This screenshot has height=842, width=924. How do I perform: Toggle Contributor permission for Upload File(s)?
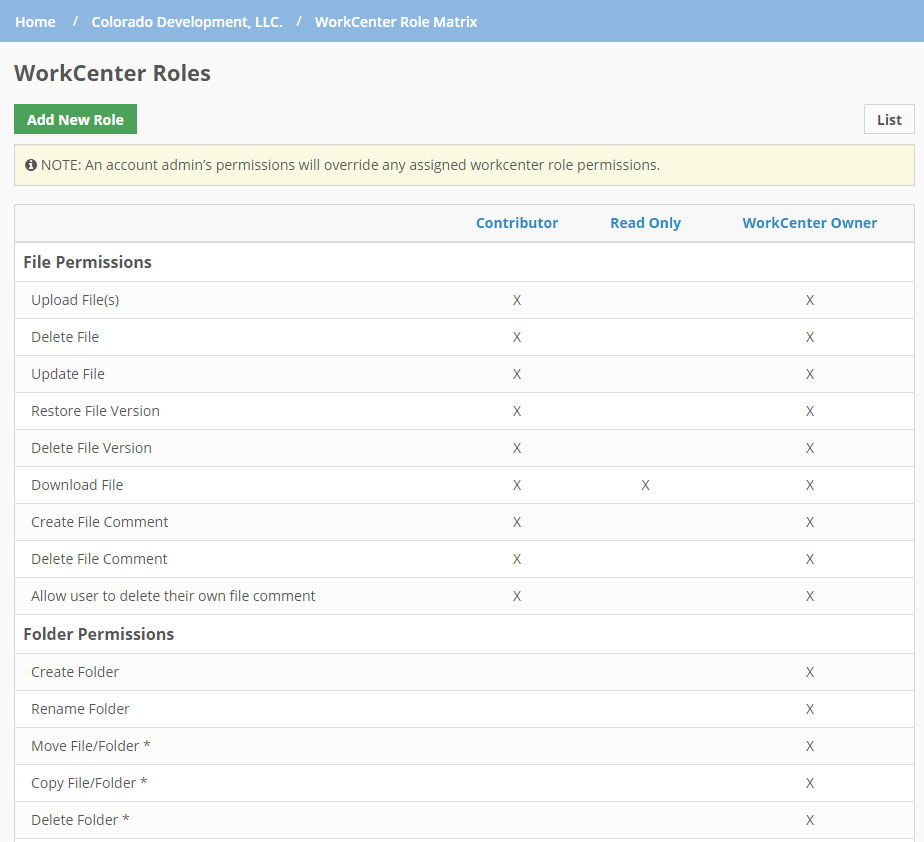[x=517, y=299]
